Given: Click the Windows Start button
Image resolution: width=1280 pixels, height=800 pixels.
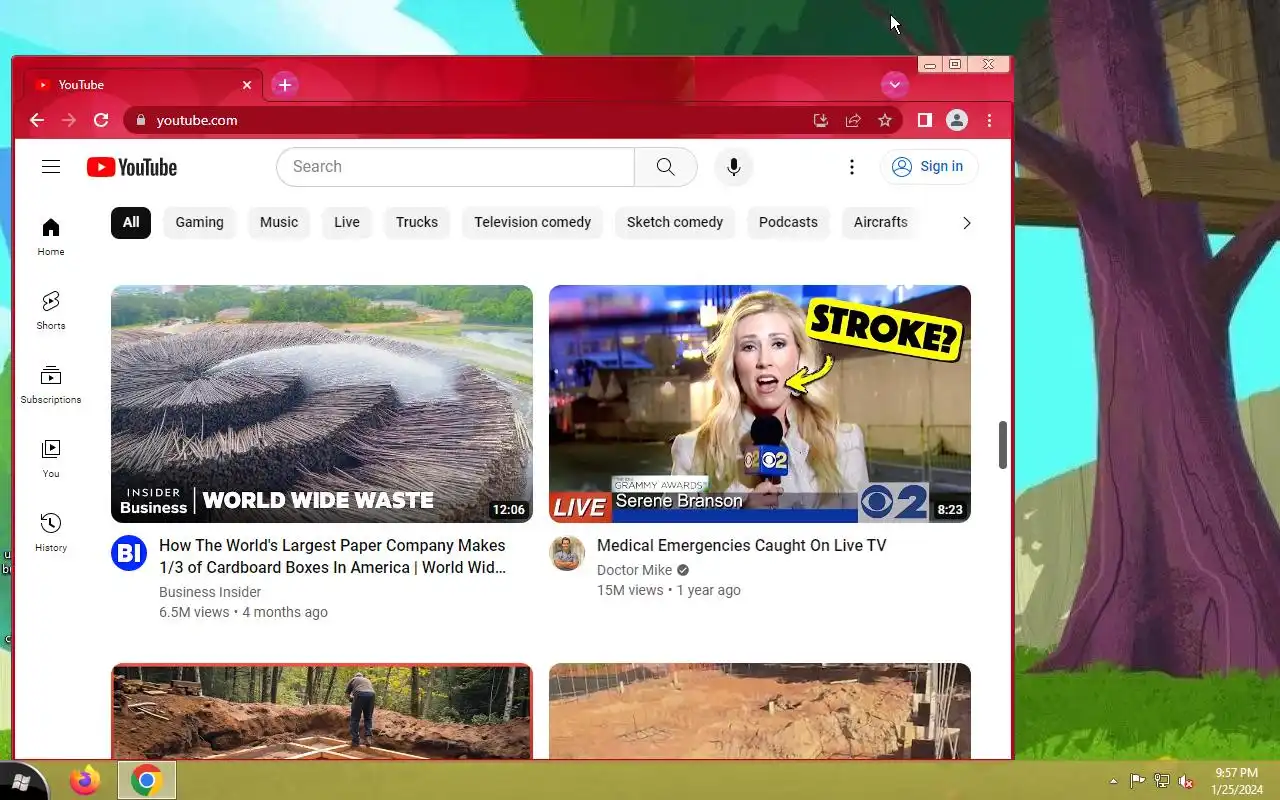Looking at the screenshot, I should [x=21, y=781].
